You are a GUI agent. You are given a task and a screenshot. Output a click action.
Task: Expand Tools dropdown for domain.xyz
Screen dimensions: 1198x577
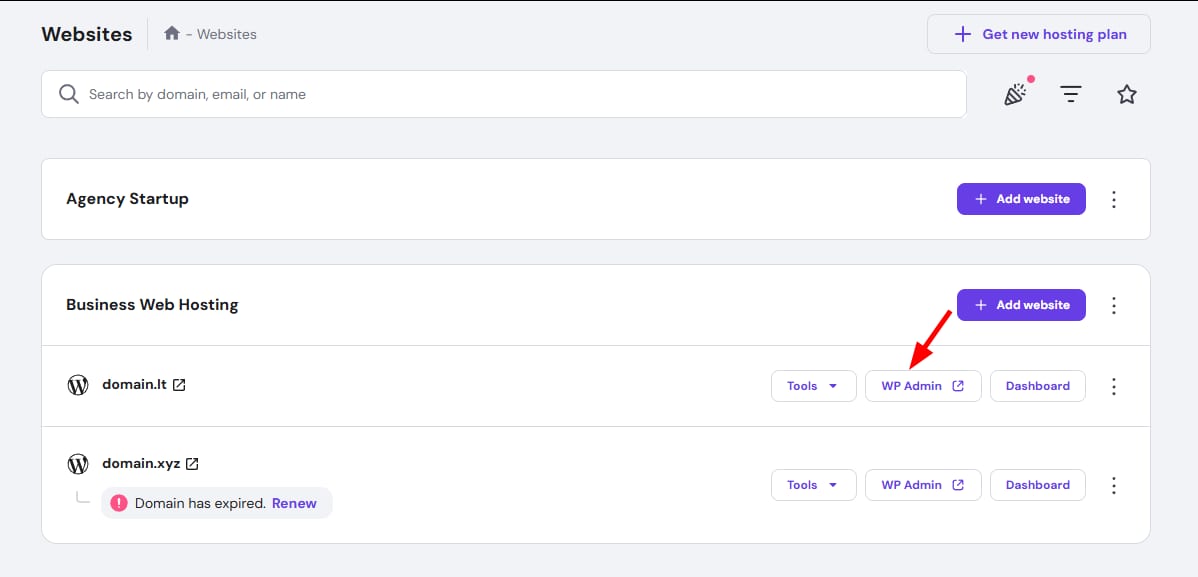[x=813, y=485]
